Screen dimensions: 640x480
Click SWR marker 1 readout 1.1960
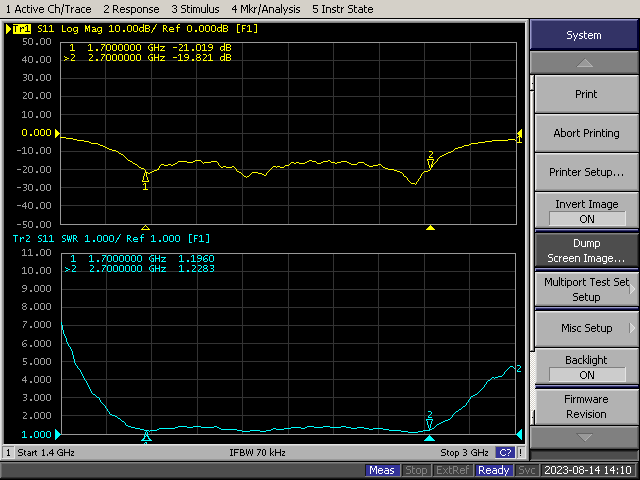(x=196, y=258)
